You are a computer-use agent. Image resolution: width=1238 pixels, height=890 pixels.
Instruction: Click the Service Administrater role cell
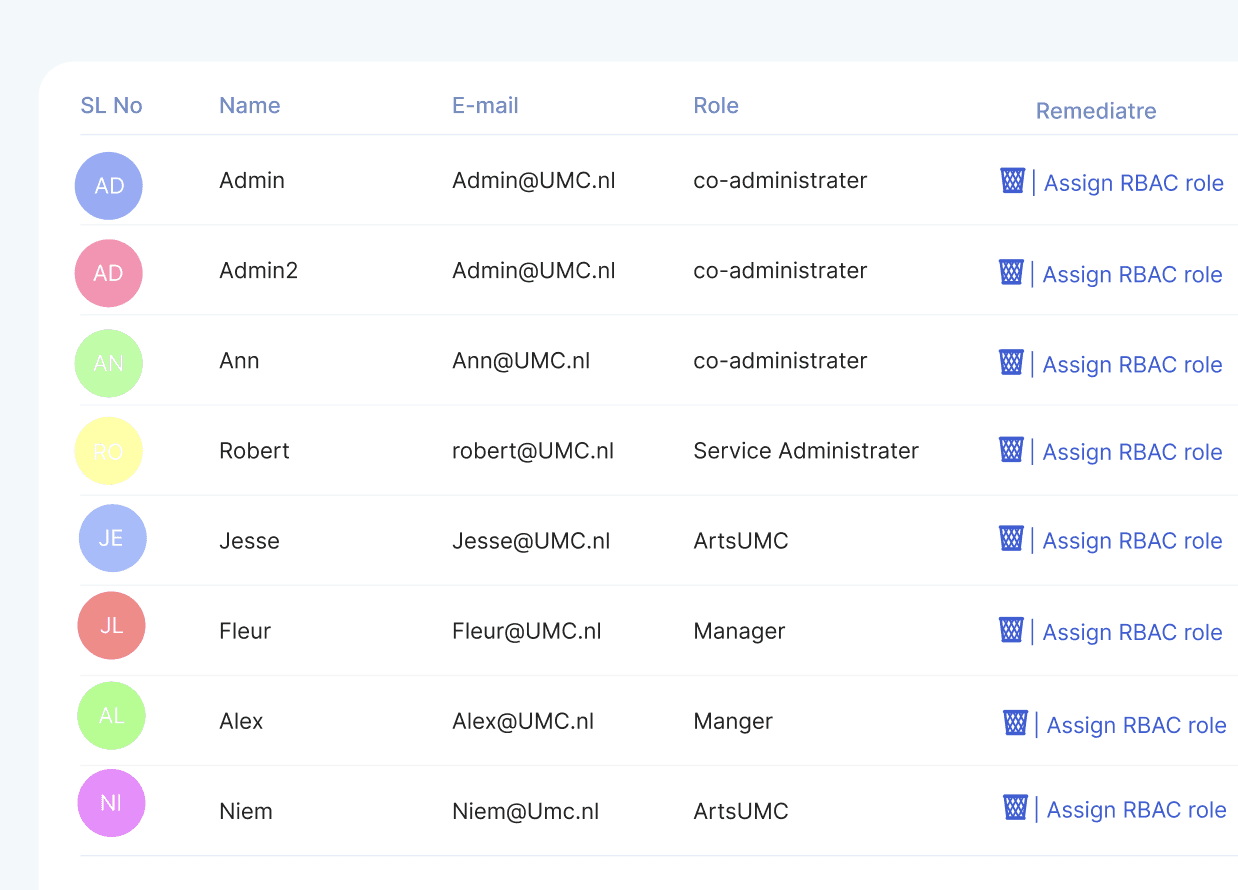[x=806, y=451]
